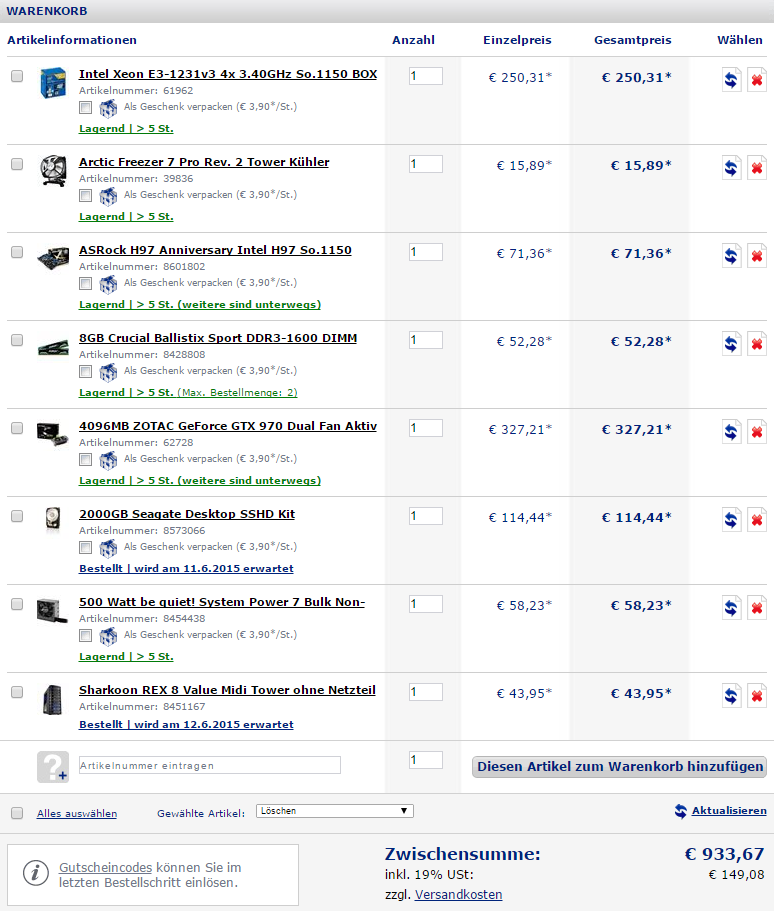The height and width of the screenshot is (911, 774).
Task: Enable gift wrapping for Intel Xeon
Action: click(x=85, y=107)
